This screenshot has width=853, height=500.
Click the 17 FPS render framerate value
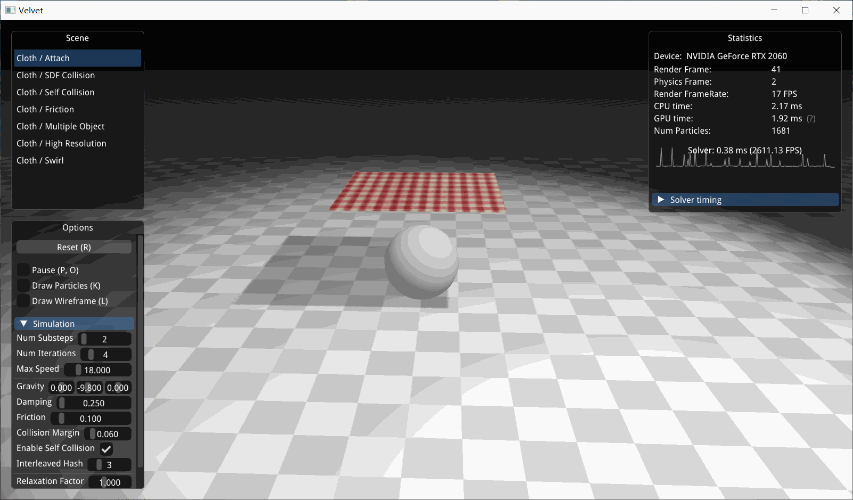click(784, 94)
